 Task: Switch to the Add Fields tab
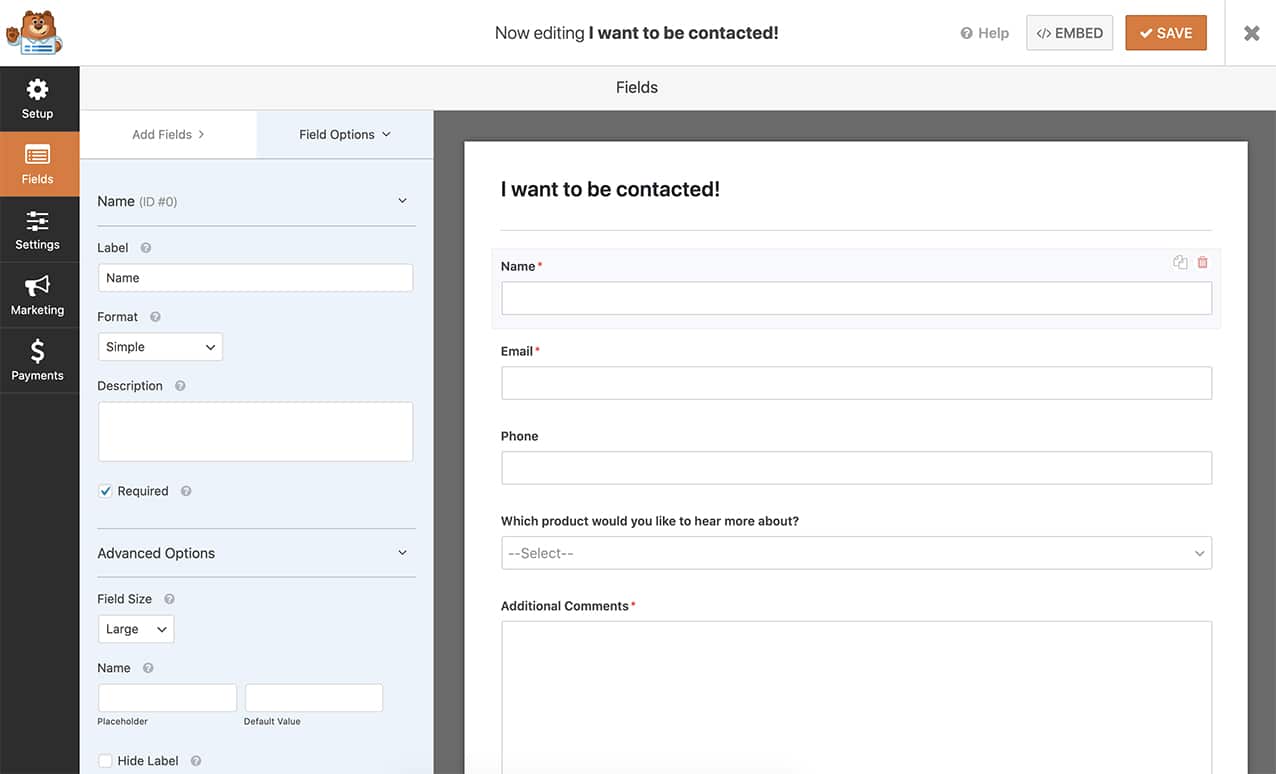point(168,134)
